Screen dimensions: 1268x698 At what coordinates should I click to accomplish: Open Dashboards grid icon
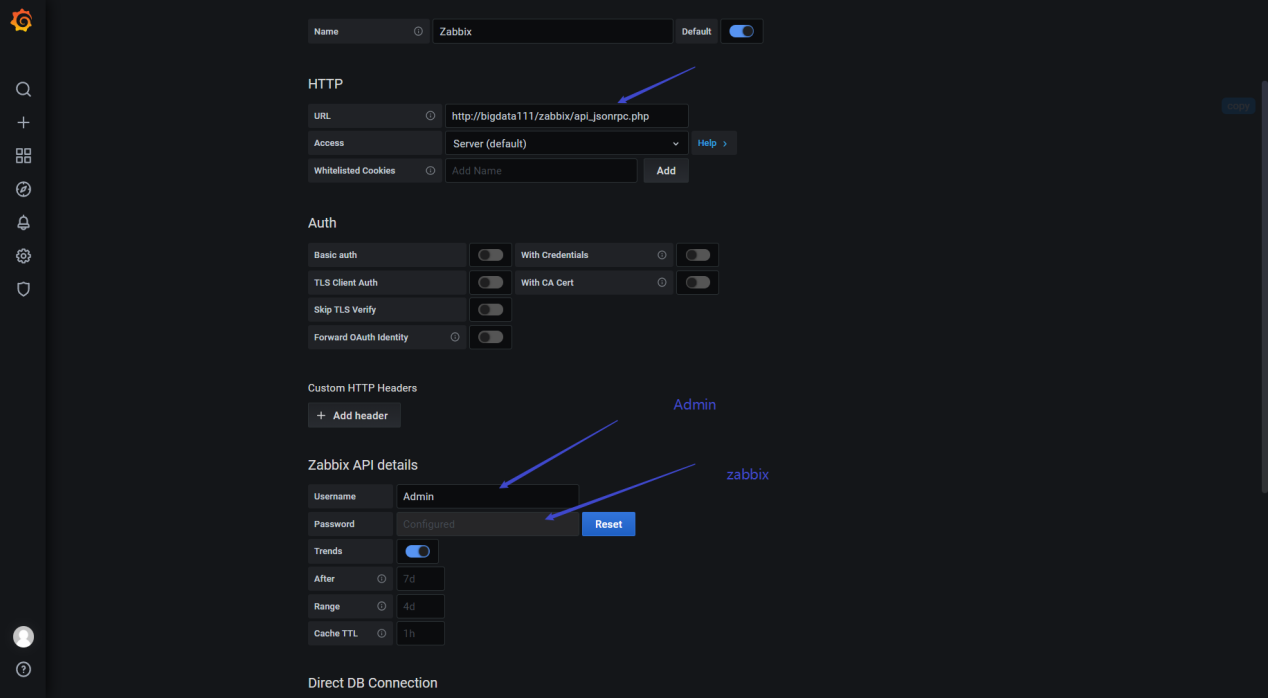23,156
